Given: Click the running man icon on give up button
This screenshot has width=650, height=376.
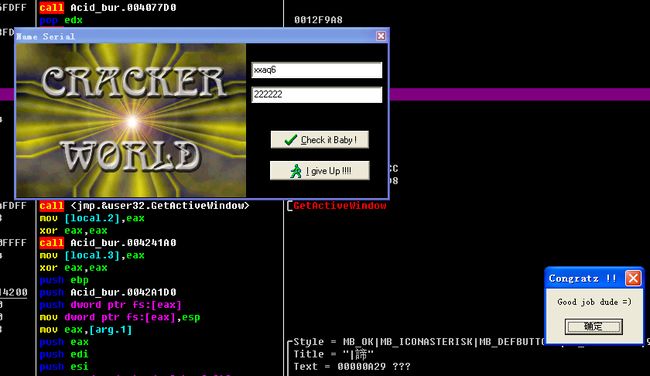Looking at the screenshot, I should tap(296, 171).
